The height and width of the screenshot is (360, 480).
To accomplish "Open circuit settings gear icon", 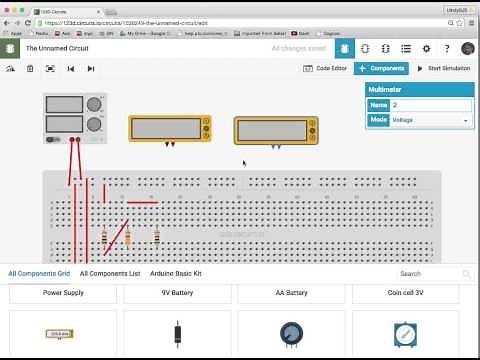I will [426, 49].
